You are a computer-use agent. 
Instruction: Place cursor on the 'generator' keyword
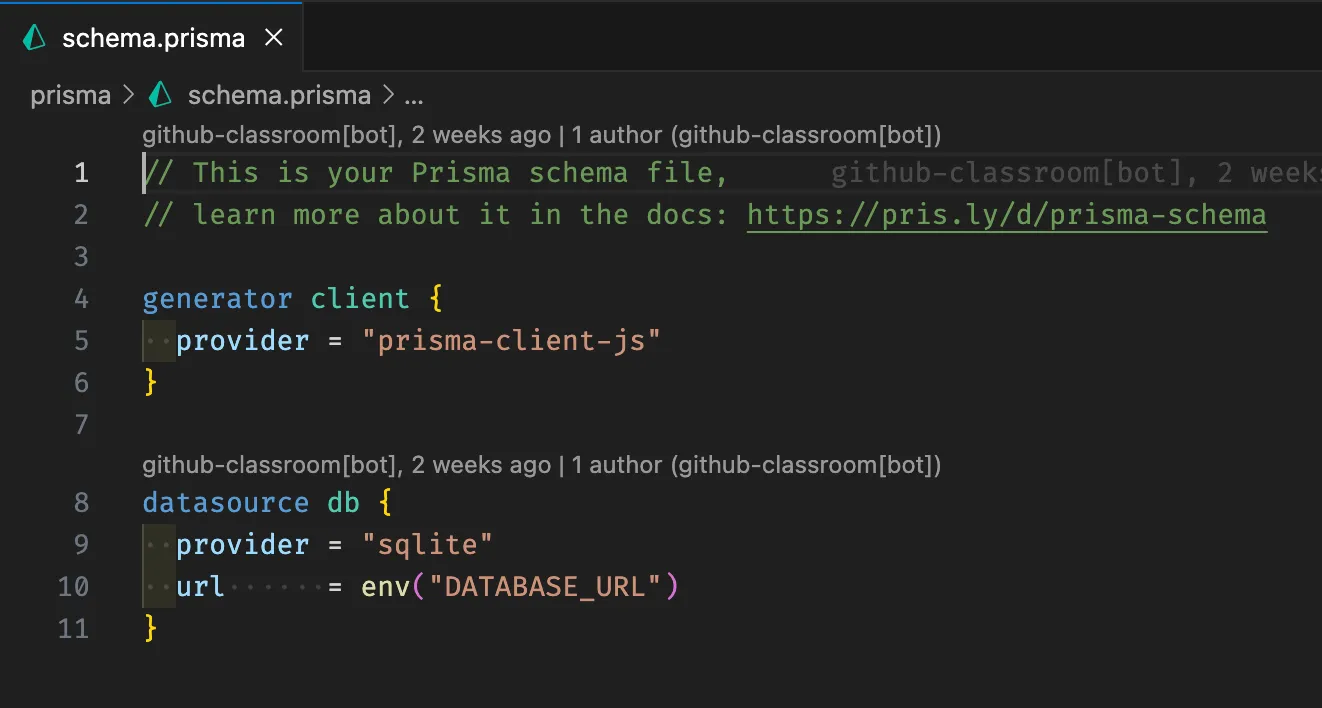[x=218, y=299]
